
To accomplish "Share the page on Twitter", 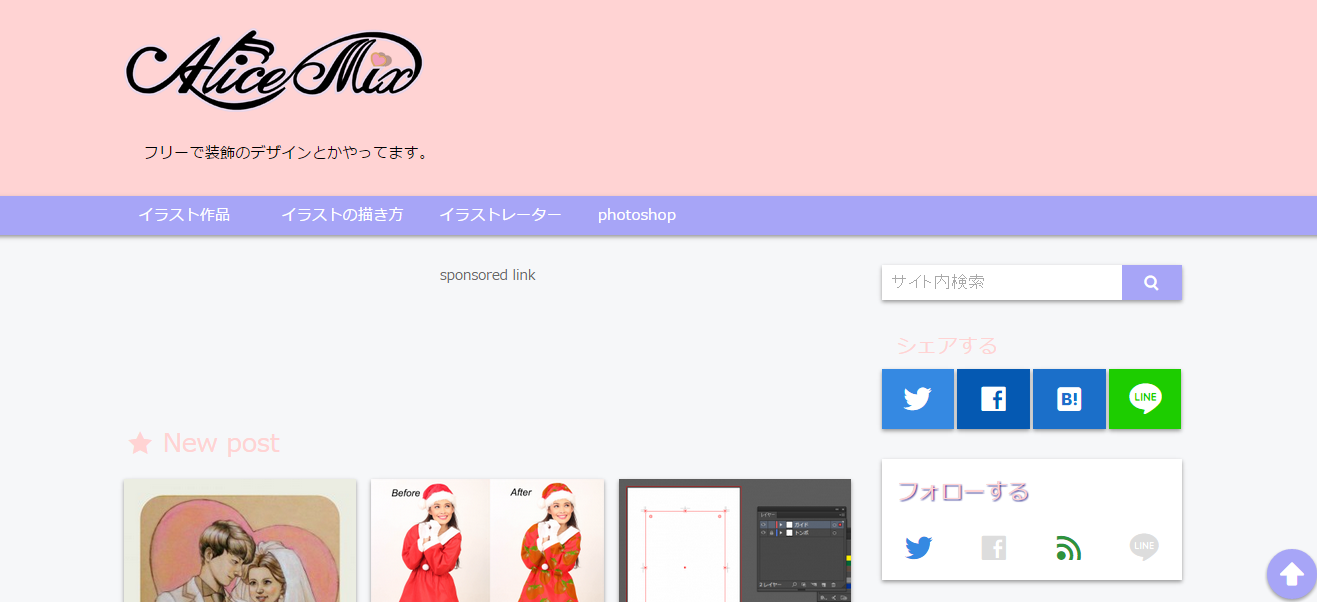I will click(x=917, y=399).
